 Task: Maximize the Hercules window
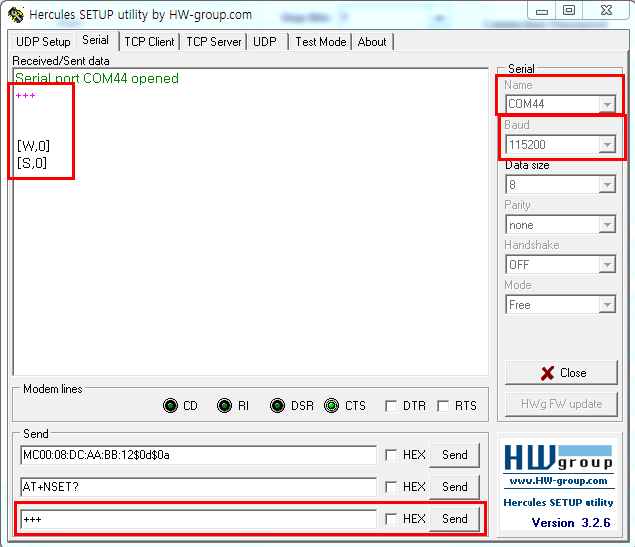tap(569, 10)
